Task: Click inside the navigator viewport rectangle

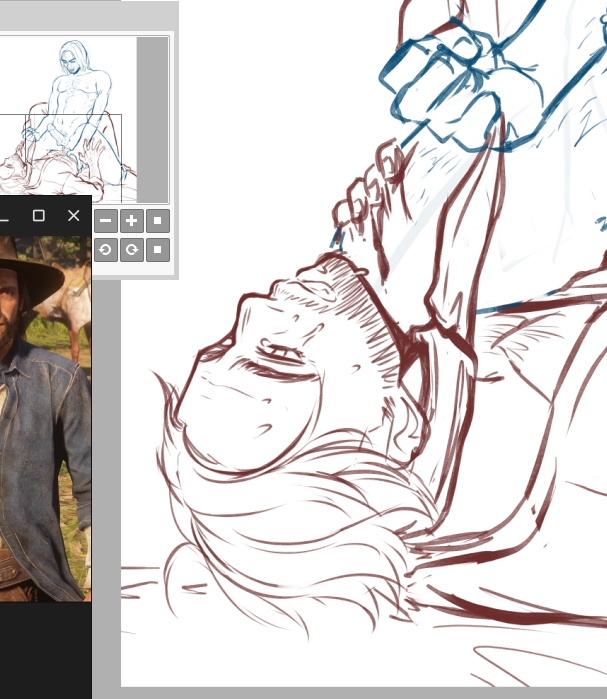Action: click(60, 150)
